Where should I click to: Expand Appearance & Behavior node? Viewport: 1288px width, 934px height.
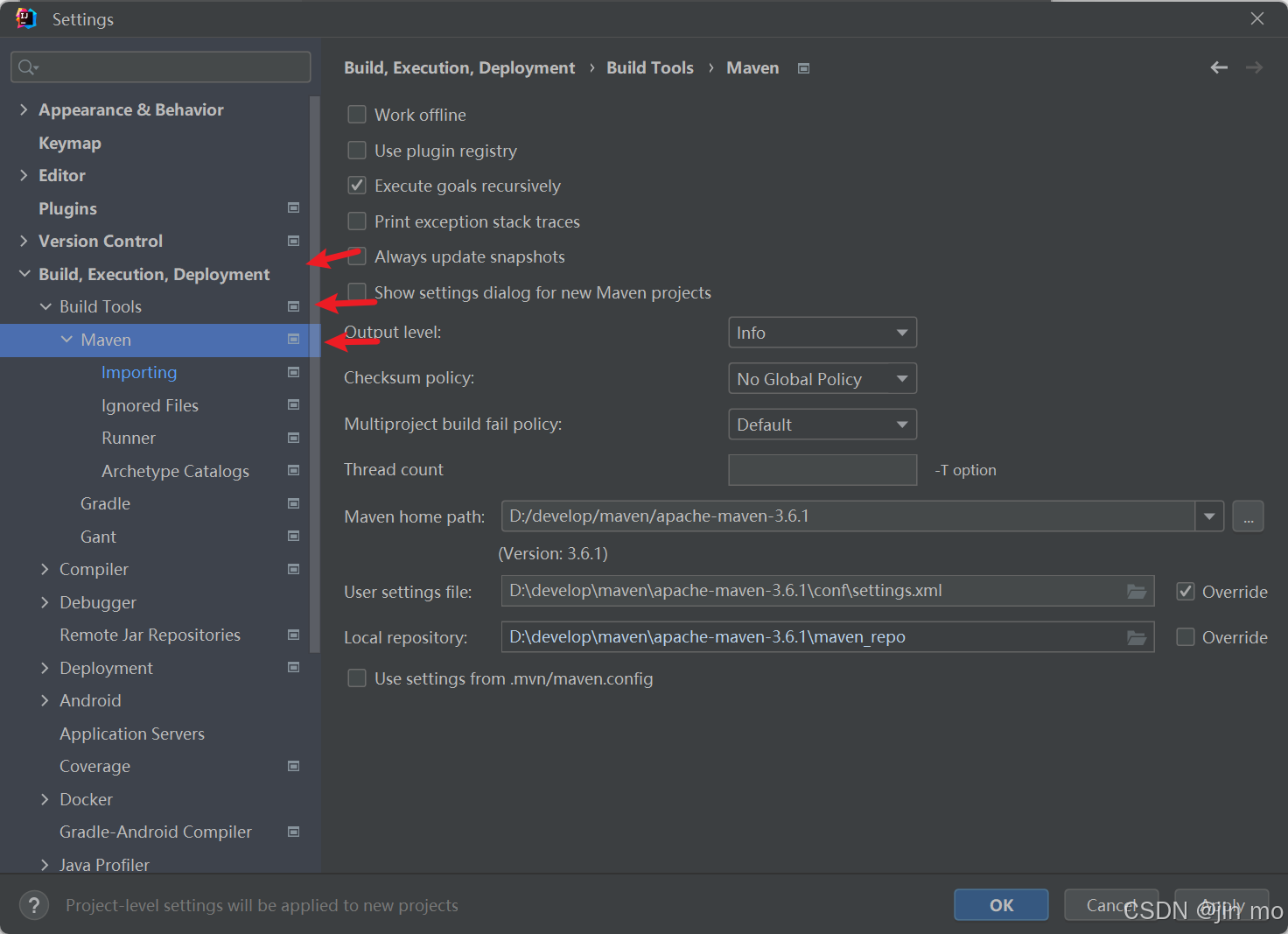pyautogui.click(x=24, y=109)
